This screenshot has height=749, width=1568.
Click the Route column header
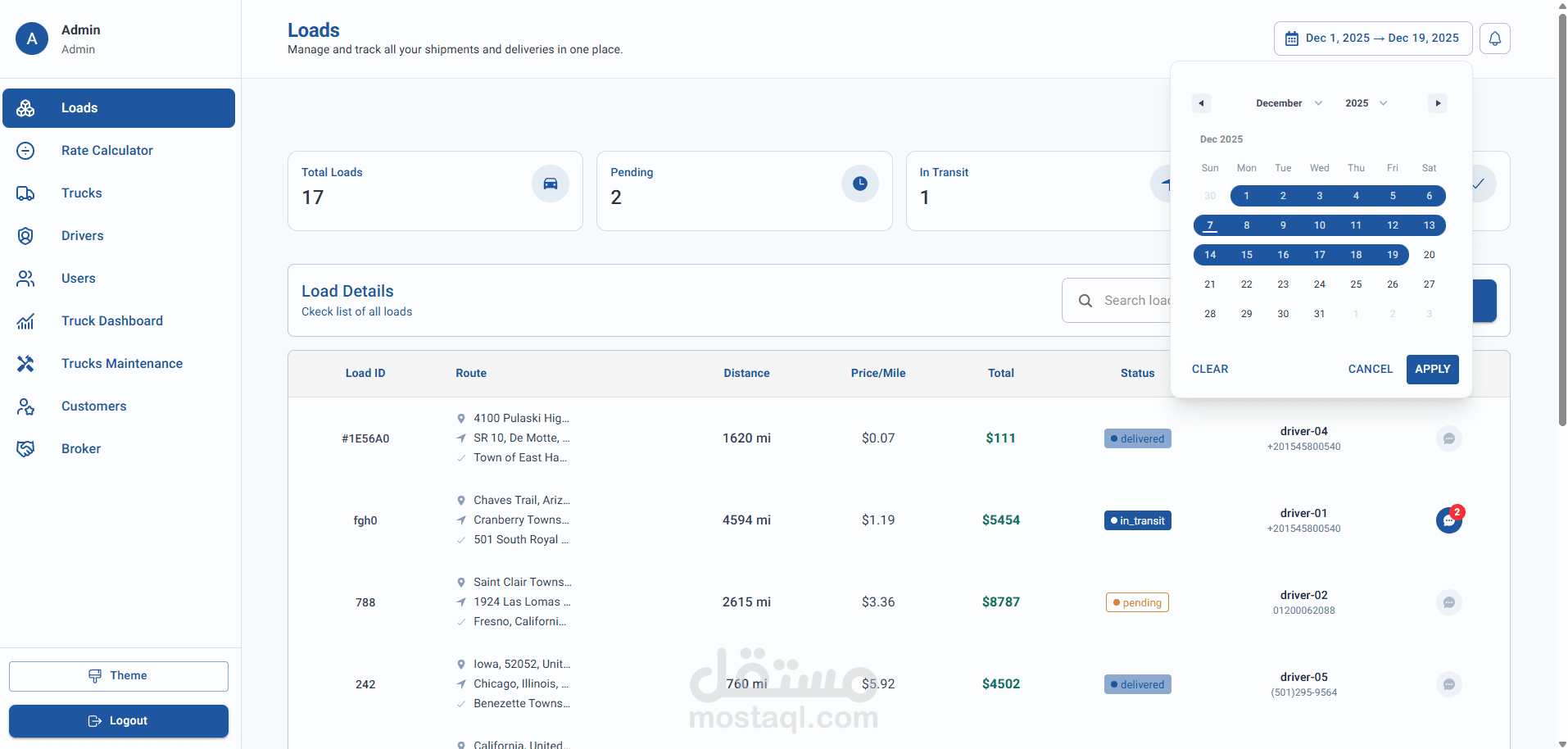pos(471,373)
